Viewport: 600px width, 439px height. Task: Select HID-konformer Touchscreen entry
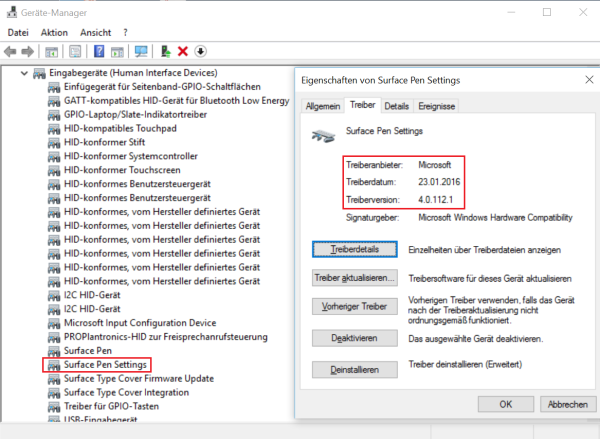(122, 170)
